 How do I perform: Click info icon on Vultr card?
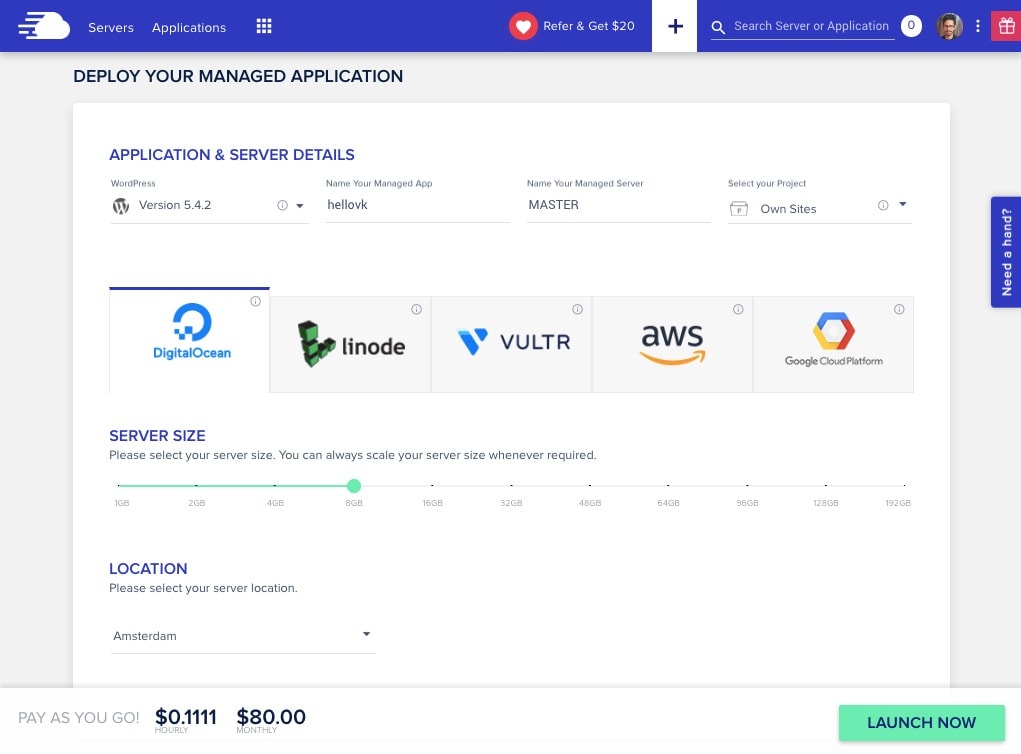578,309
